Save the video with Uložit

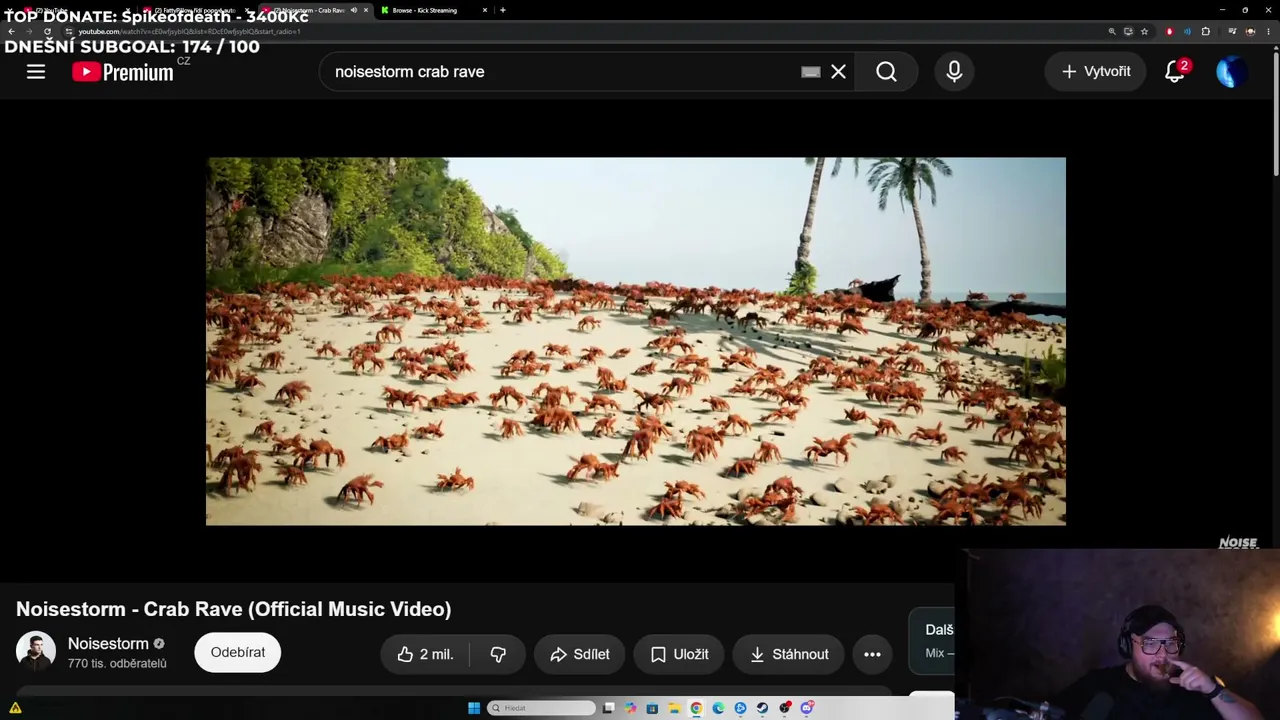pos(679,654)
